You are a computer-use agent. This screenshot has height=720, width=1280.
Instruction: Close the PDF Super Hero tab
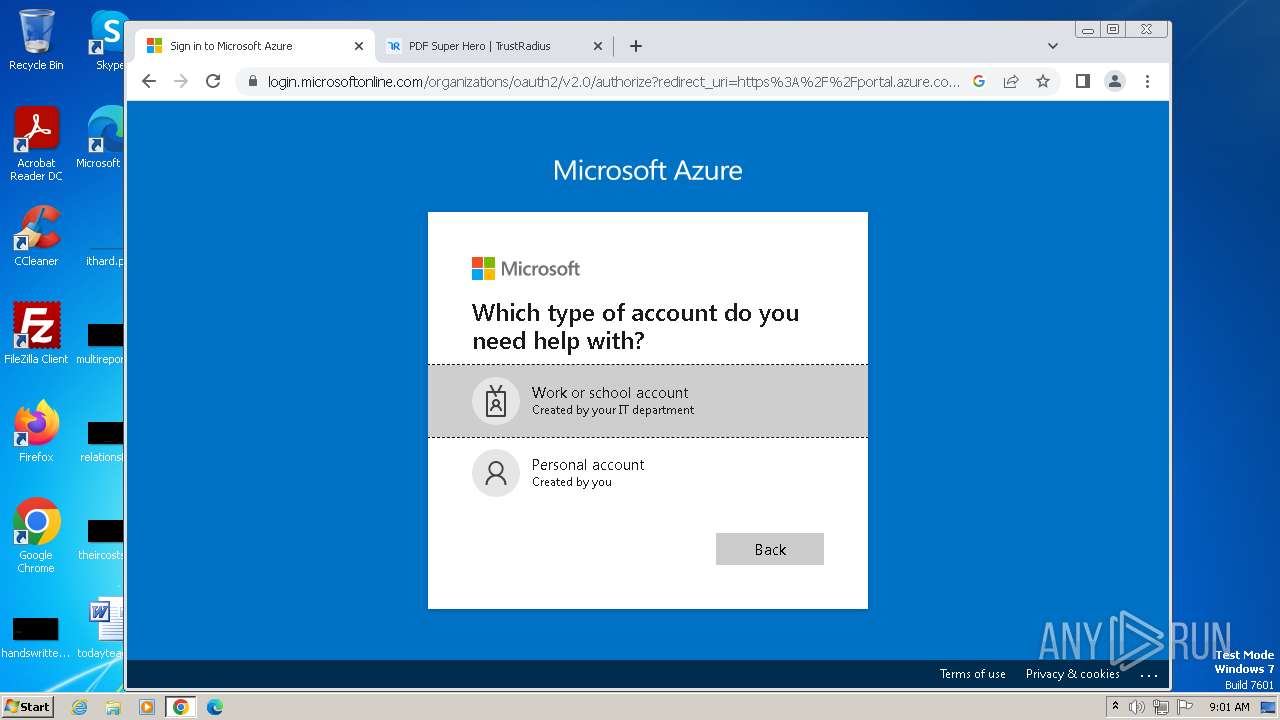tap(598, 46)
